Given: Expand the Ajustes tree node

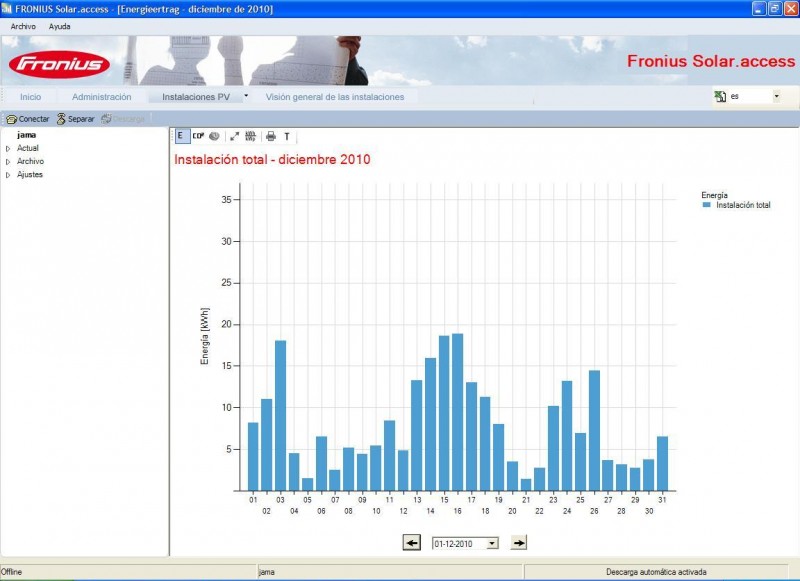Looking at the screenshot, I should point(8,175).
